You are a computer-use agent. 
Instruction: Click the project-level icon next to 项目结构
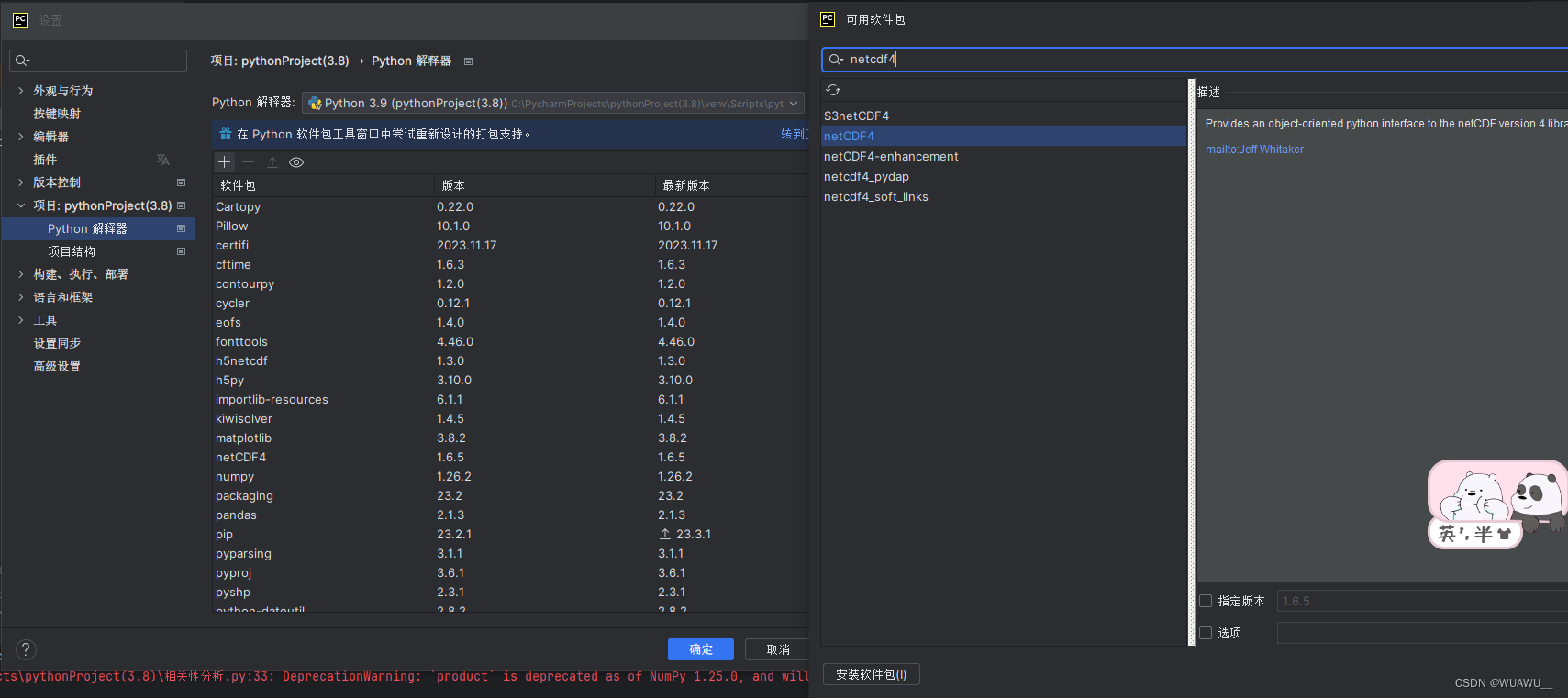(181, 251)
